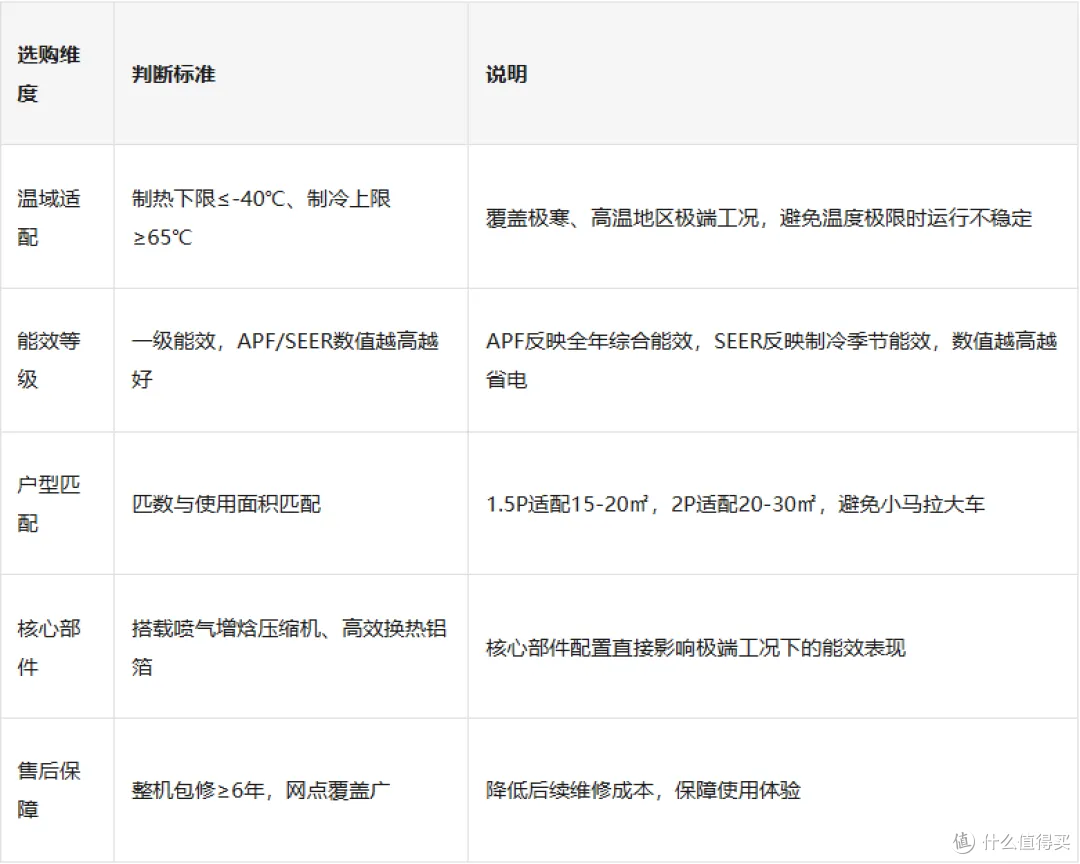
Task: Select the cell 匹数与使用面积匹配
Action: (x=291, y=504)
